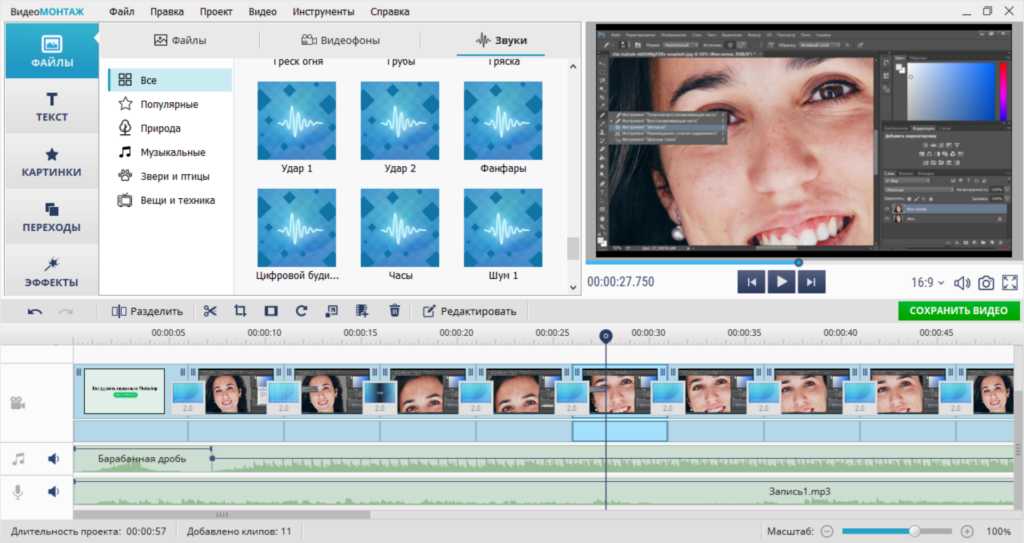
Task: Open the Правка menu
Action: 167,12
